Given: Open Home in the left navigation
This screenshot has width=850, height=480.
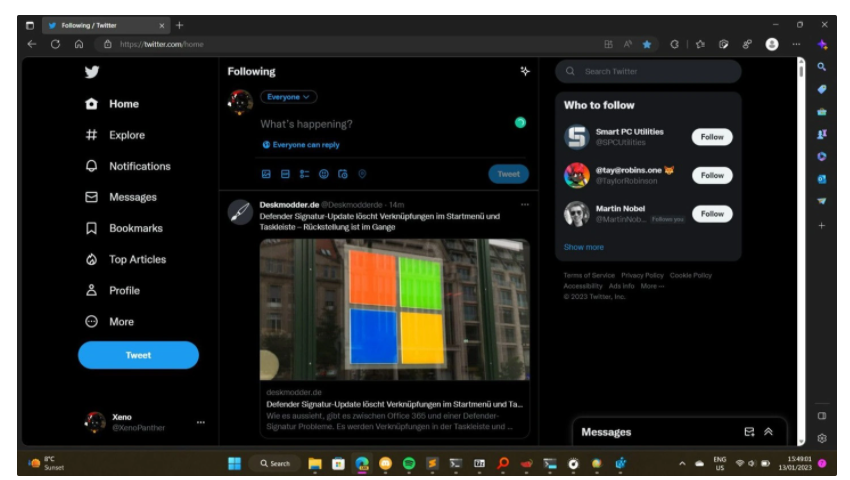Looking at the screenshot, I should click(x=112, y=104).
